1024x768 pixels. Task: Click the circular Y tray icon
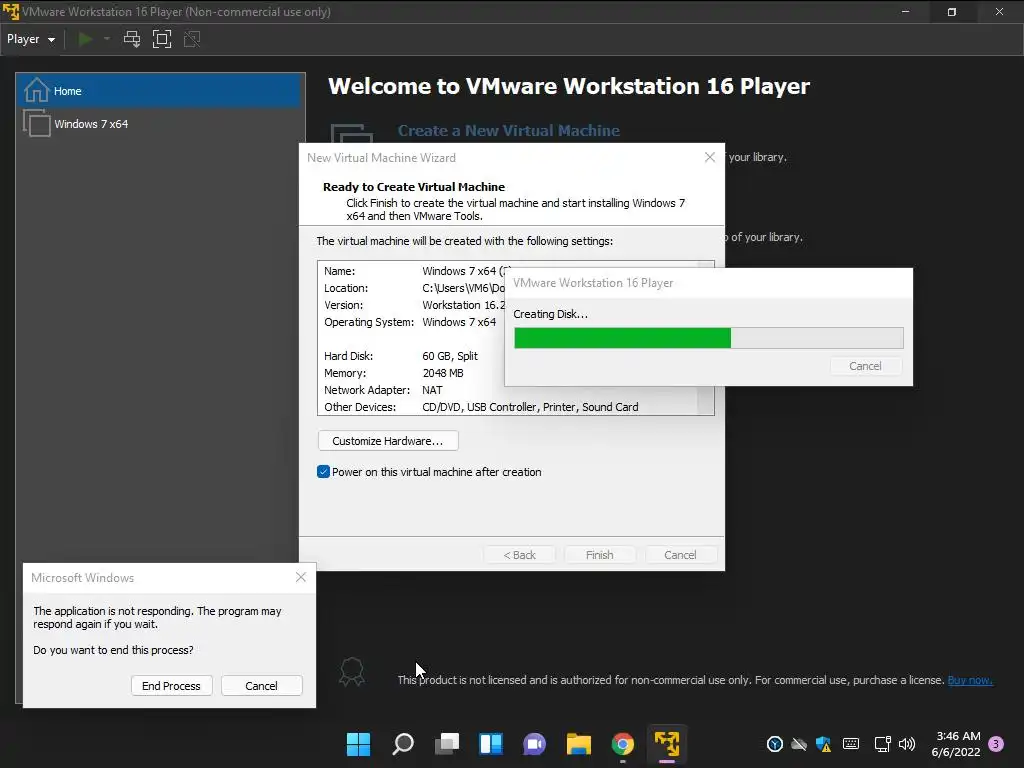pos(775,744)
